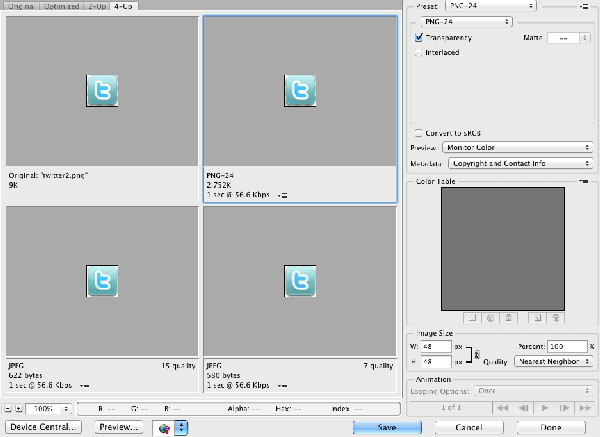This screenshot has width=600, height=437.
Task: Open the Optimize menu icon beside Preset
Action: (584, 6)
